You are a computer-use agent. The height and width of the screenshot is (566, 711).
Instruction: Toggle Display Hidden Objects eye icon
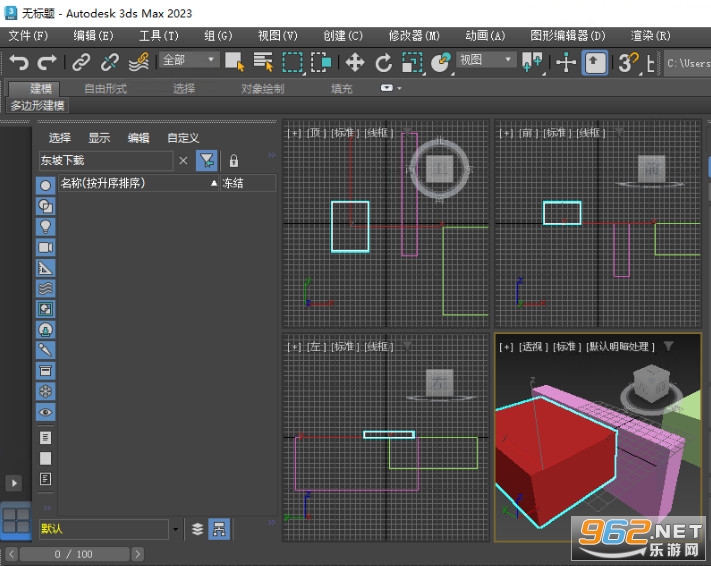[x=45, y=412]
